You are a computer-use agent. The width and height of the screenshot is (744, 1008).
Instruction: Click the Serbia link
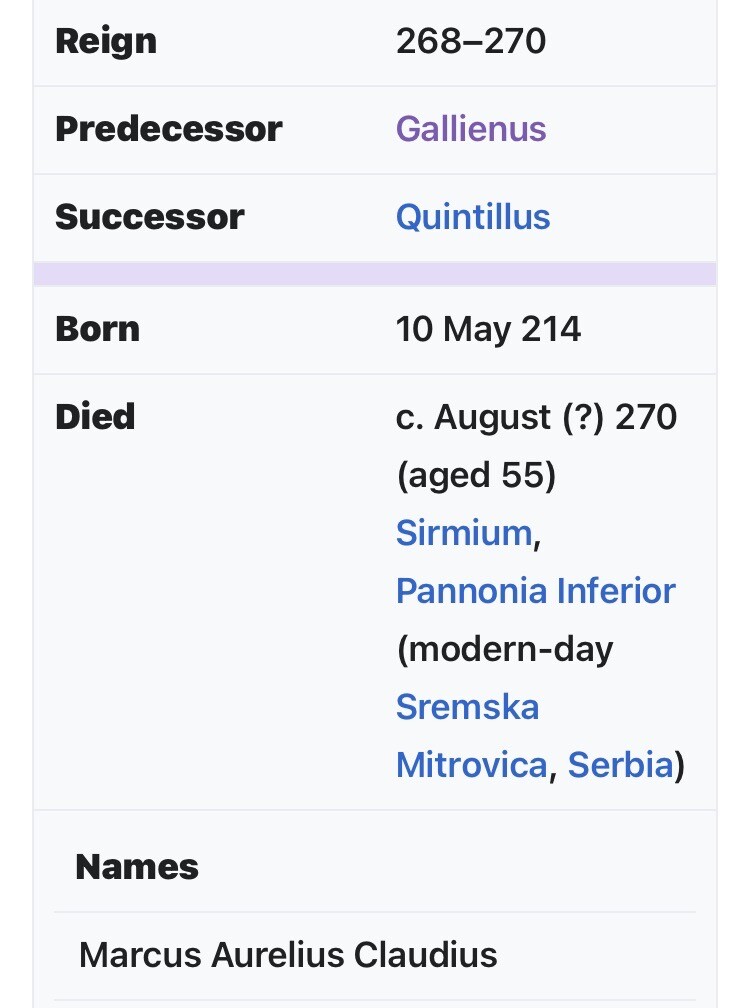620,765
